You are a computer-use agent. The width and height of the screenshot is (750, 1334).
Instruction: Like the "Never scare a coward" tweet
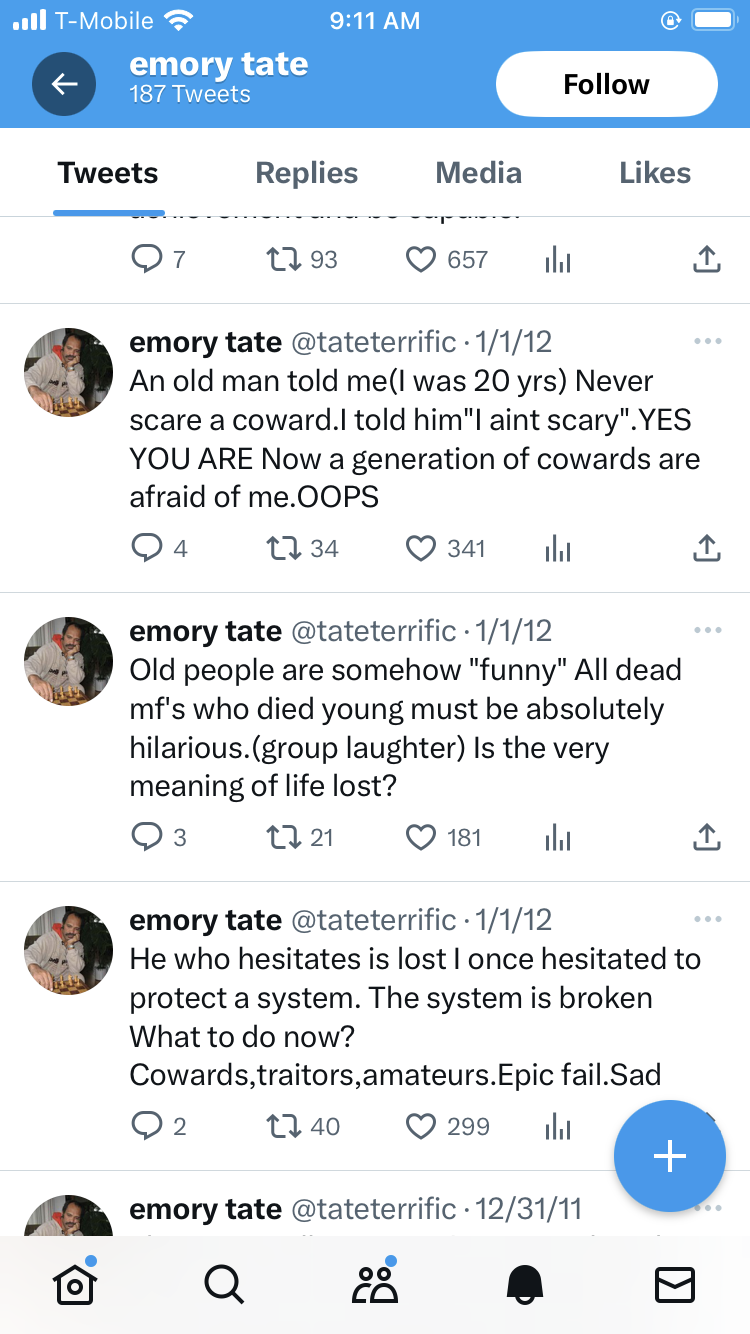point(421,548)
